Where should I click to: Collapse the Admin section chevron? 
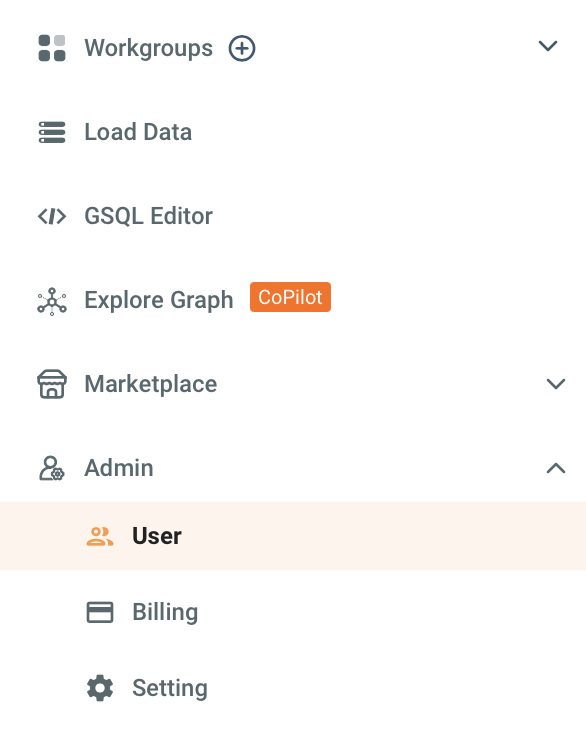pyautogui.click(x=556, y=468)
